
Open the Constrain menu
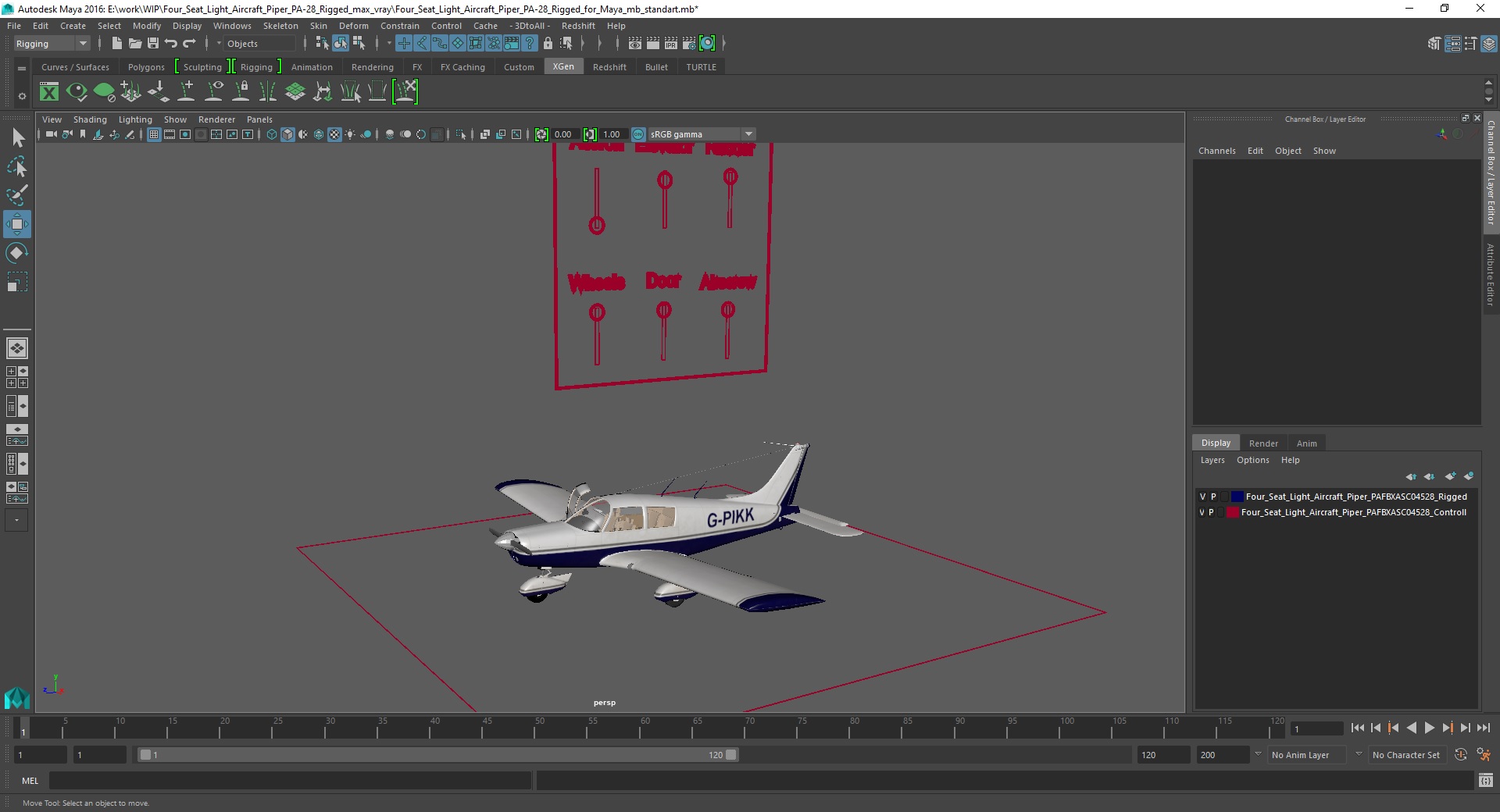coord(399,26)
